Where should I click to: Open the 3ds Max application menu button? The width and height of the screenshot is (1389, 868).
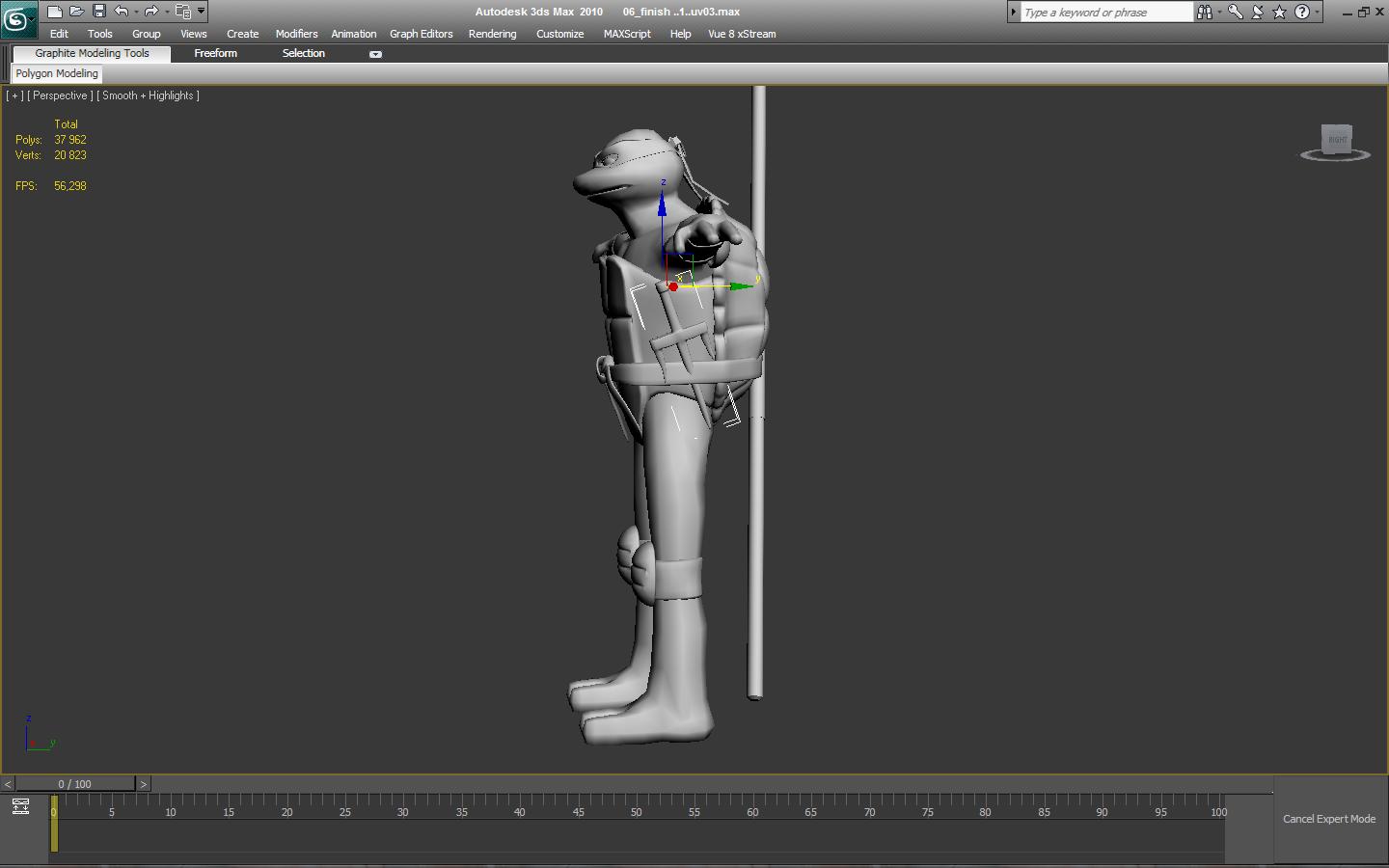click(x=18, y=18)
